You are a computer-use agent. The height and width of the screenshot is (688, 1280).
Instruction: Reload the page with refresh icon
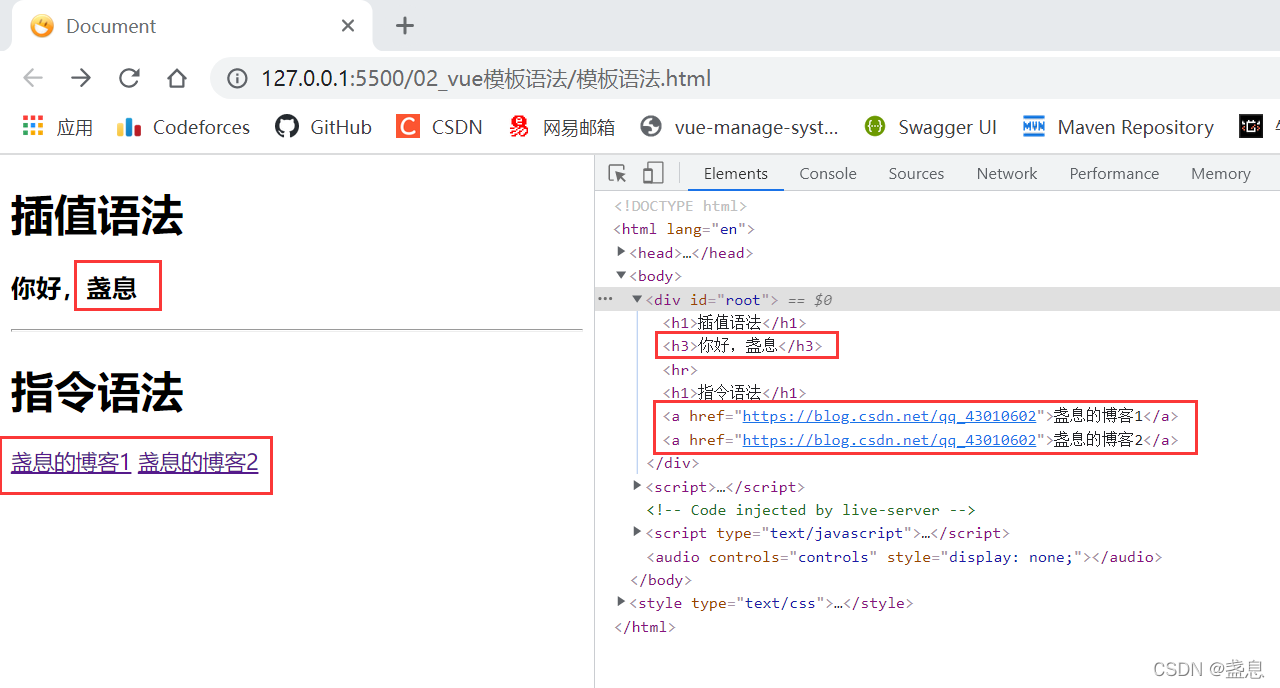(x=129, y=78)
